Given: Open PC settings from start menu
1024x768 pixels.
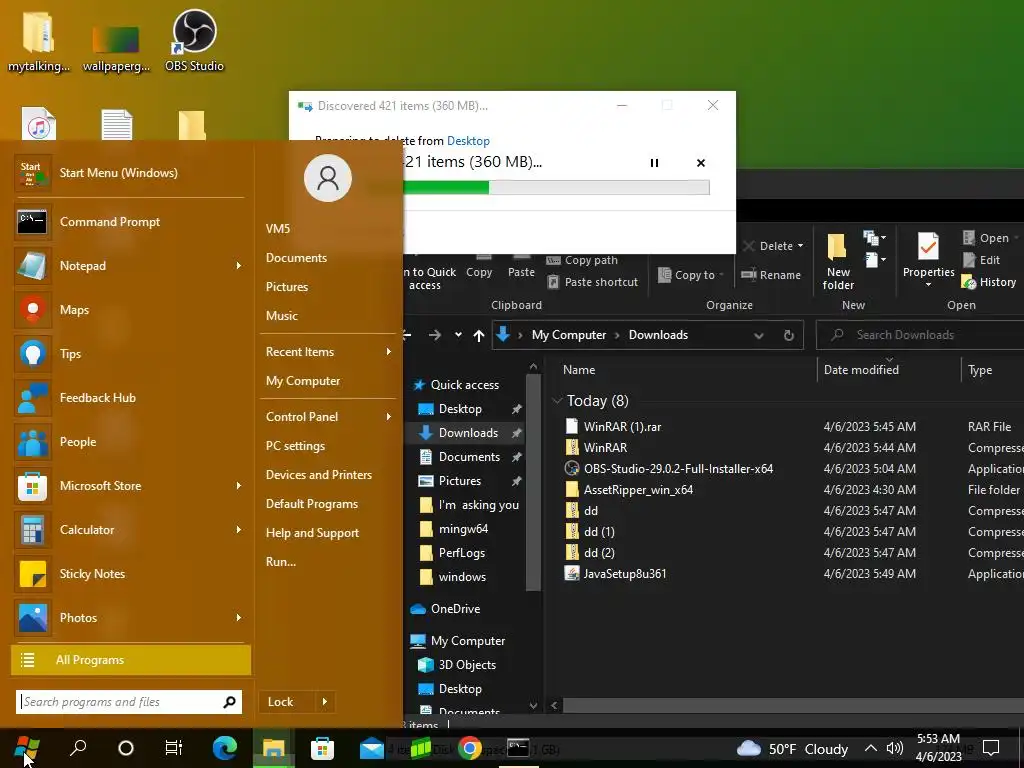Looking at the screenshot, I should (x=295, y=445).
